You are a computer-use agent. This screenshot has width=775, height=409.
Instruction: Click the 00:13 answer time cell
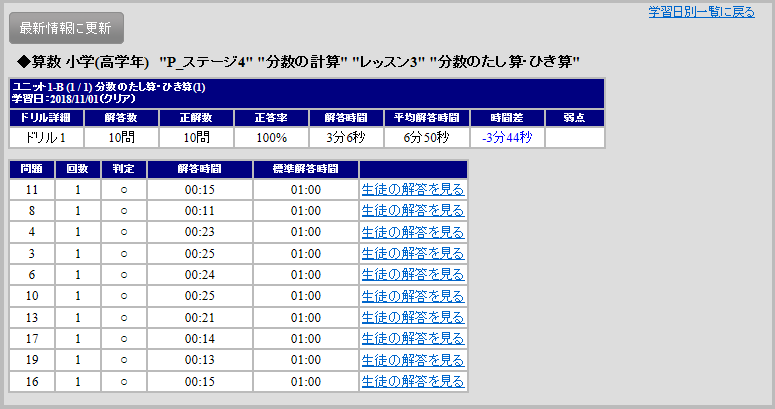[200, 360]
